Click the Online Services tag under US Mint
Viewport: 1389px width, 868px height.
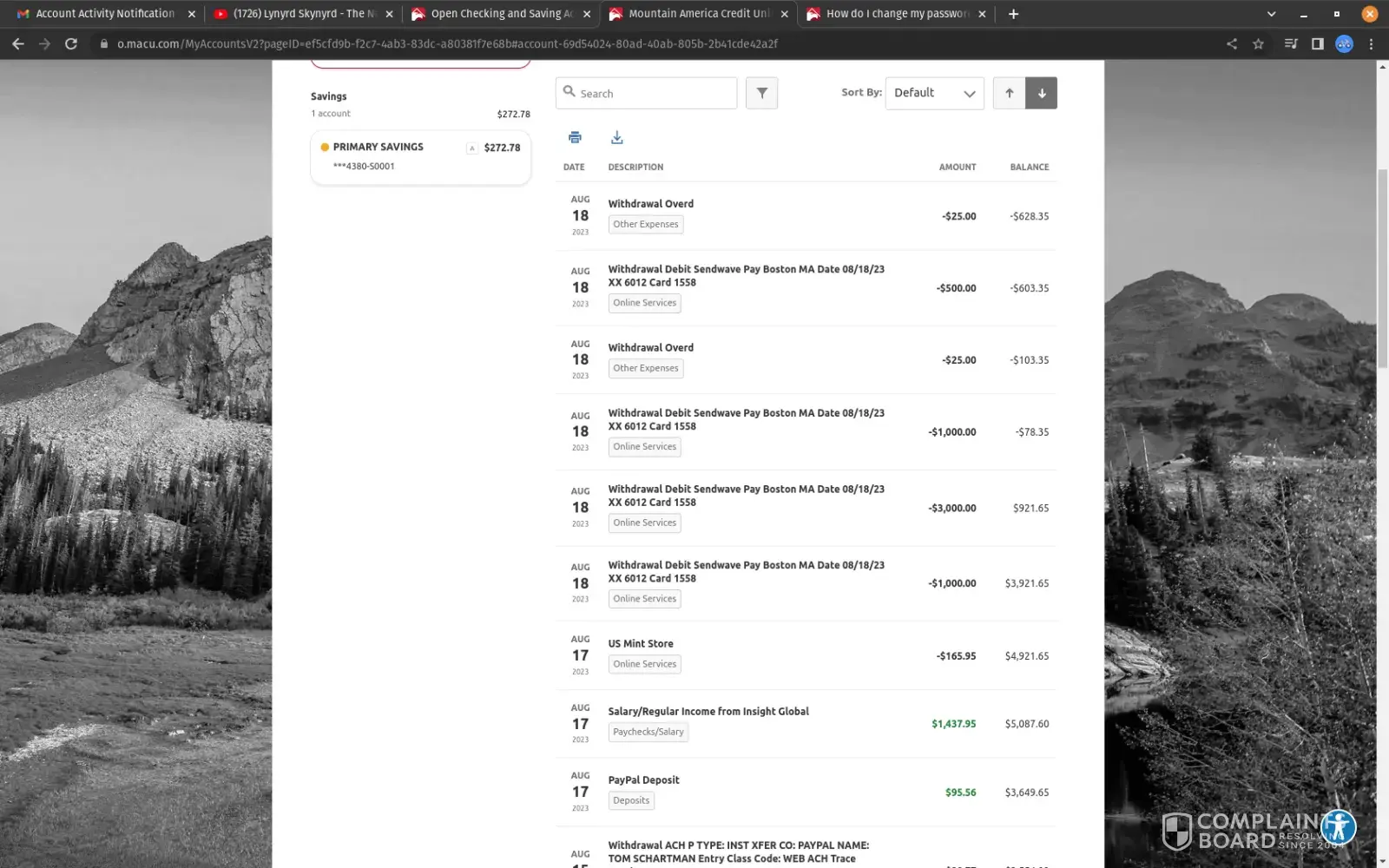644,664
